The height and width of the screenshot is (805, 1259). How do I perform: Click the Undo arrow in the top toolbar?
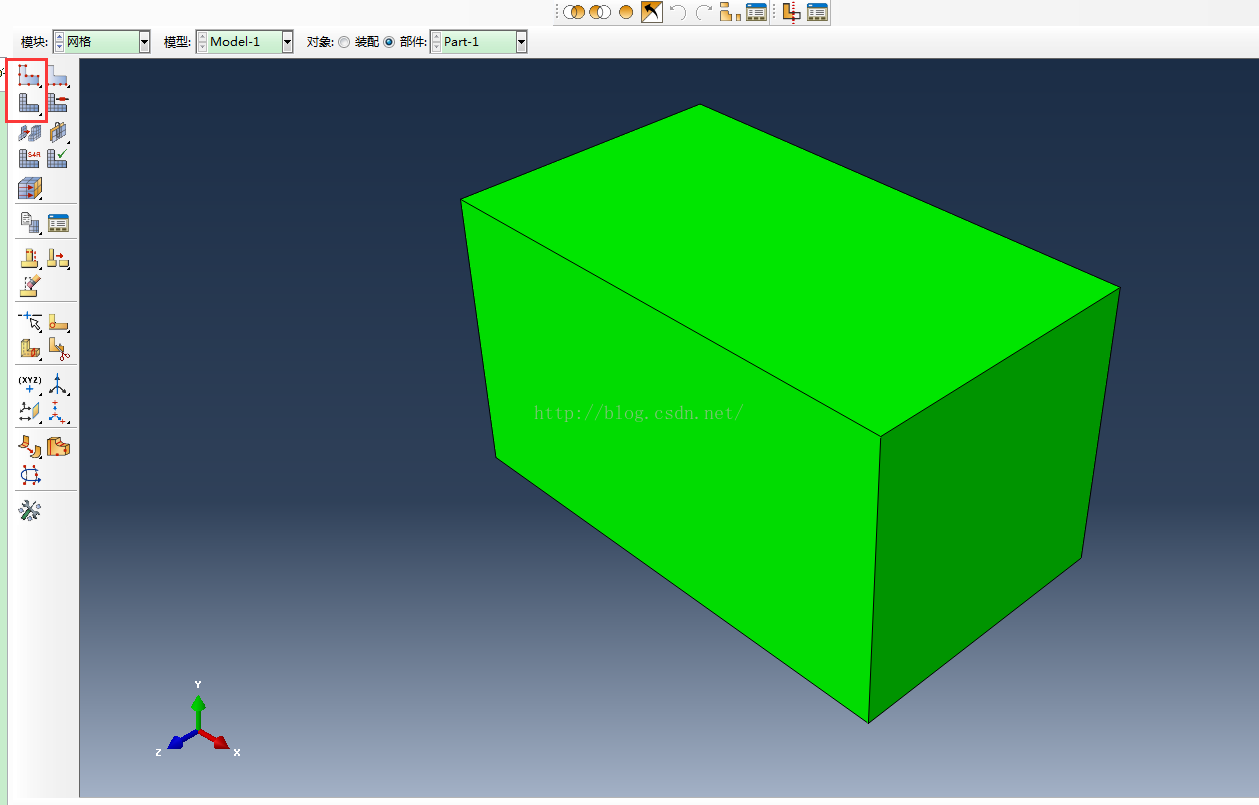[678, 12]
